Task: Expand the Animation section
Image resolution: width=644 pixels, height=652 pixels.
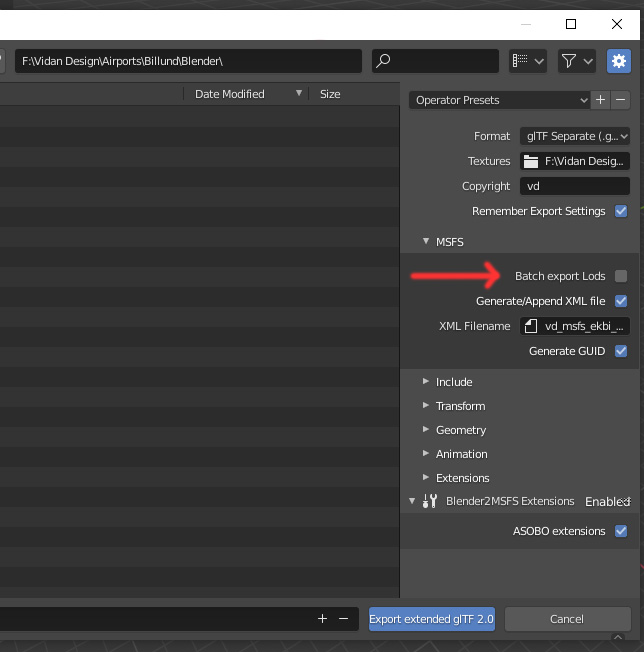Action: point(461,454)
